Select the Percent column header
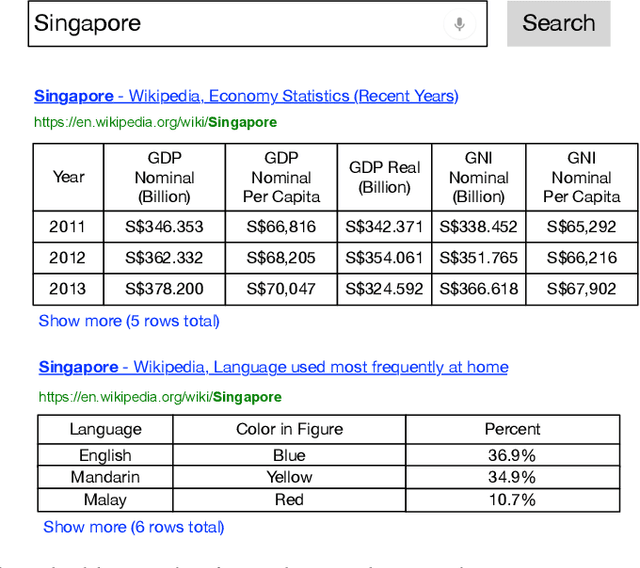 pos(512,429)
